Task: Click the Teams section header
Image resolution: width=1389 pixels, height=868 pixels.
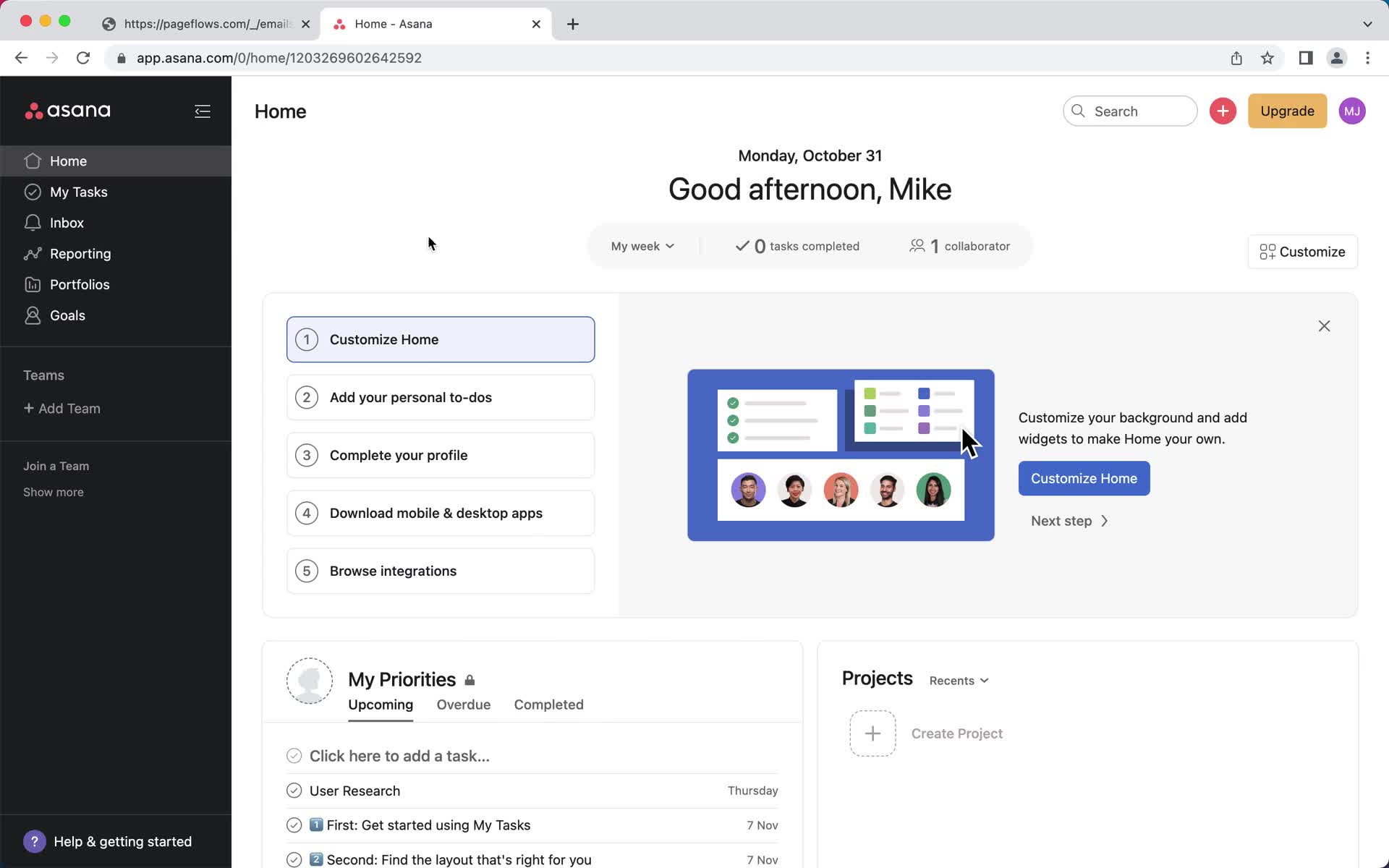Action: (x=43, y=375)
